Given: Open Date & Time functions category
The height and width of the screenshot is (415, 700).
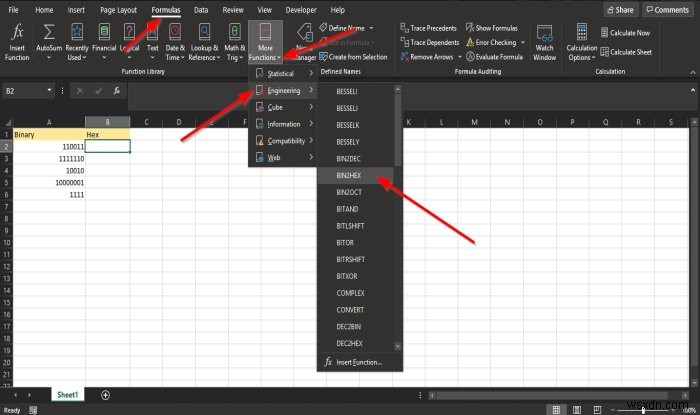Looking at the screenshot, I should 175,42.
